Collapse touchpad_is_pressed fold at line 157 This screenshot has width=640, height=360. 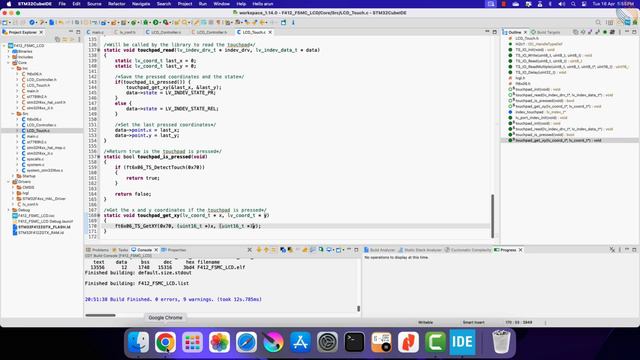click(99, 157)
